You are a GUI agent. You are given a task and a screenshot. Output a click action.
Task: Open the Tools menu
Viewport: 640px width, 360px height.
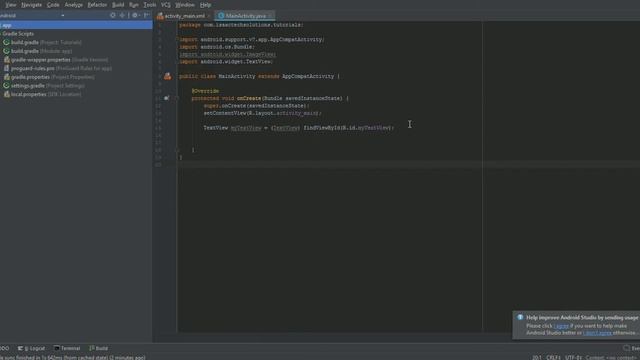(150, 5)
